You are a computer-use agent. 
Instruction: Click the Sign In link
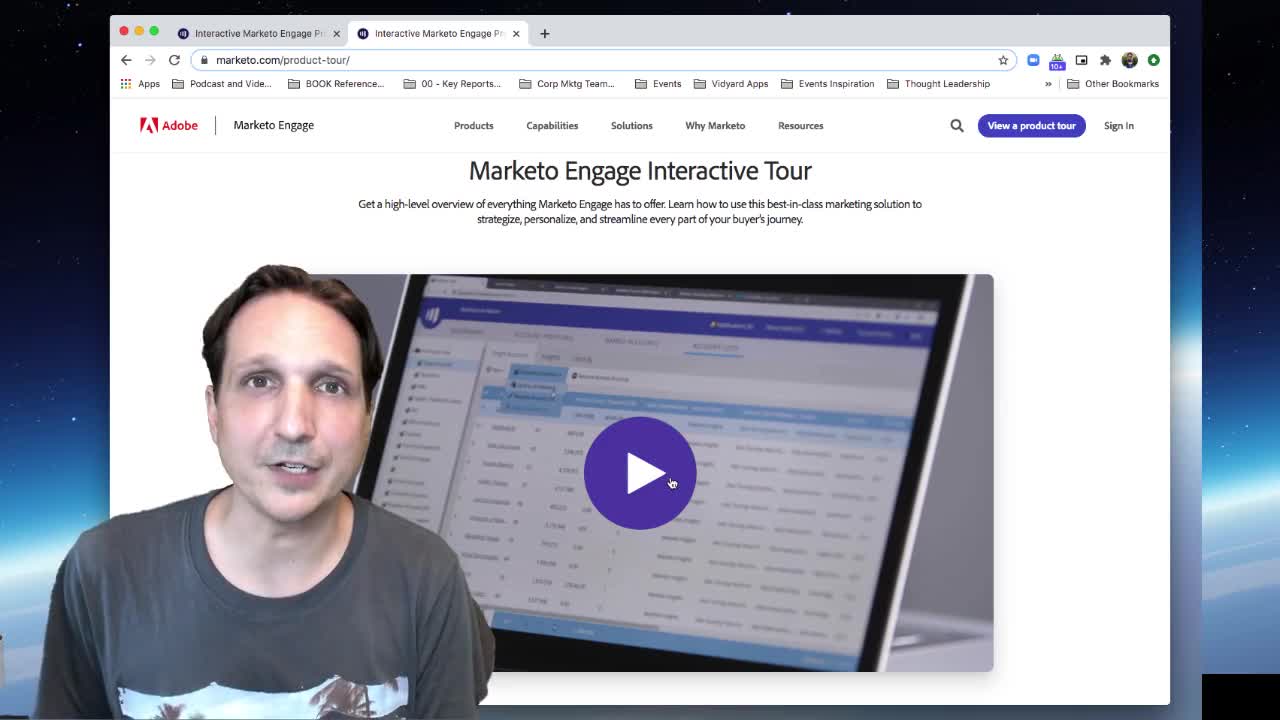pos(1118,126)
